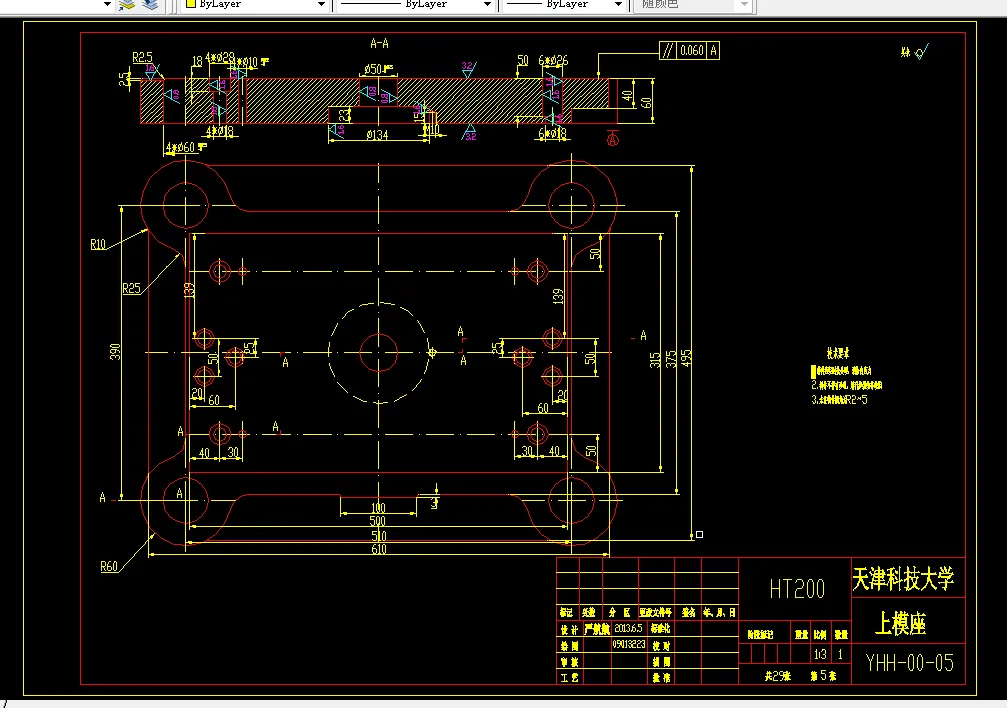This screenshot has height=708, width=1007.
Task: Select the 610 overall width dimension
Action: pos(379,549)
